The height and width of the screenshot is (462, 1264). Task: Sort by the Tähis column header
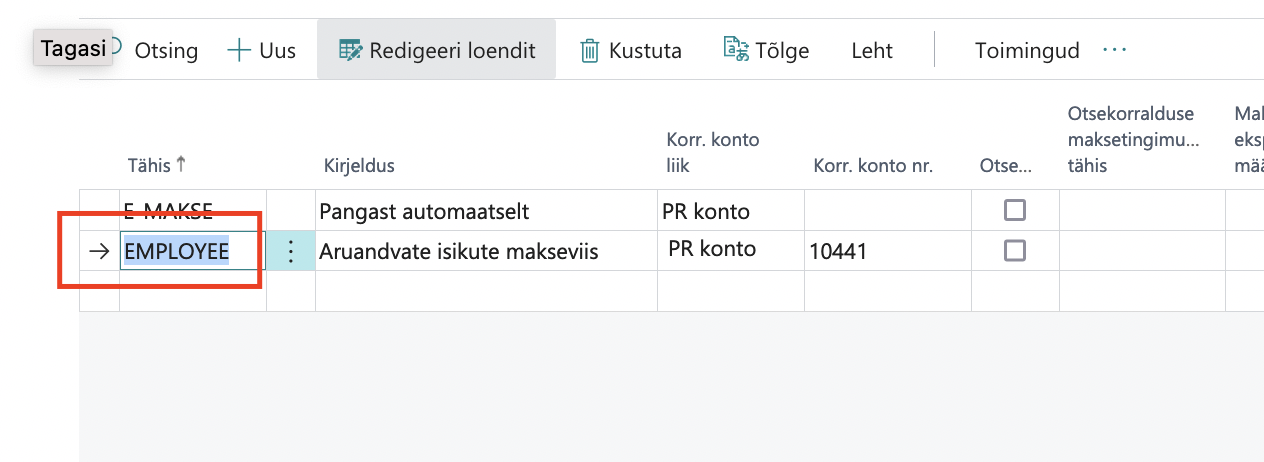coord(156,165)
